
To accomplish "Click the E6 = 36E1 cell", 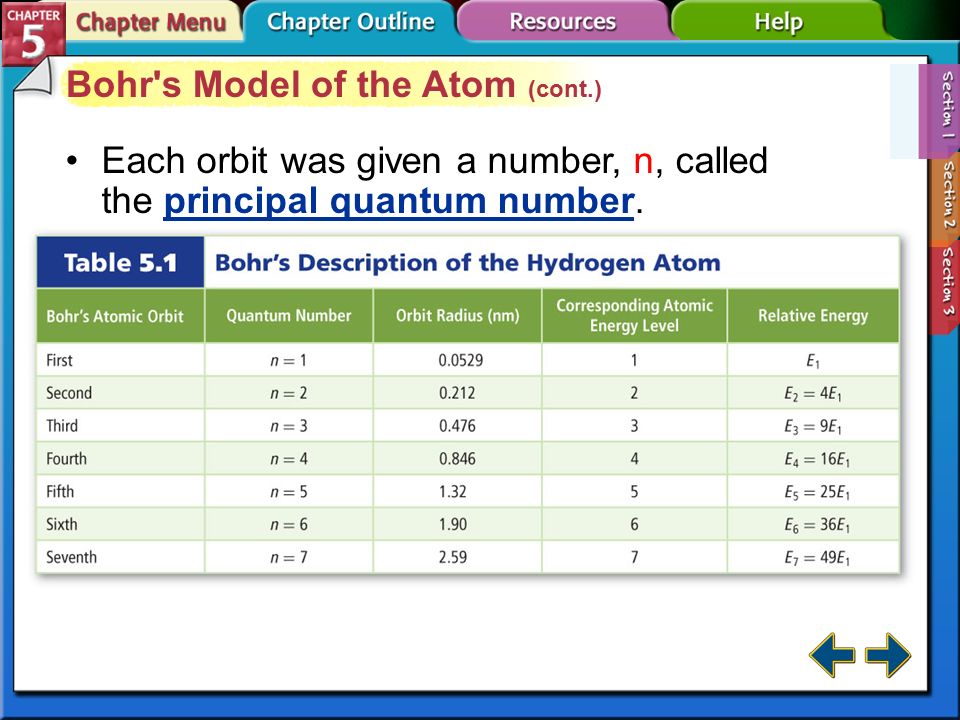I will [813, 525].
